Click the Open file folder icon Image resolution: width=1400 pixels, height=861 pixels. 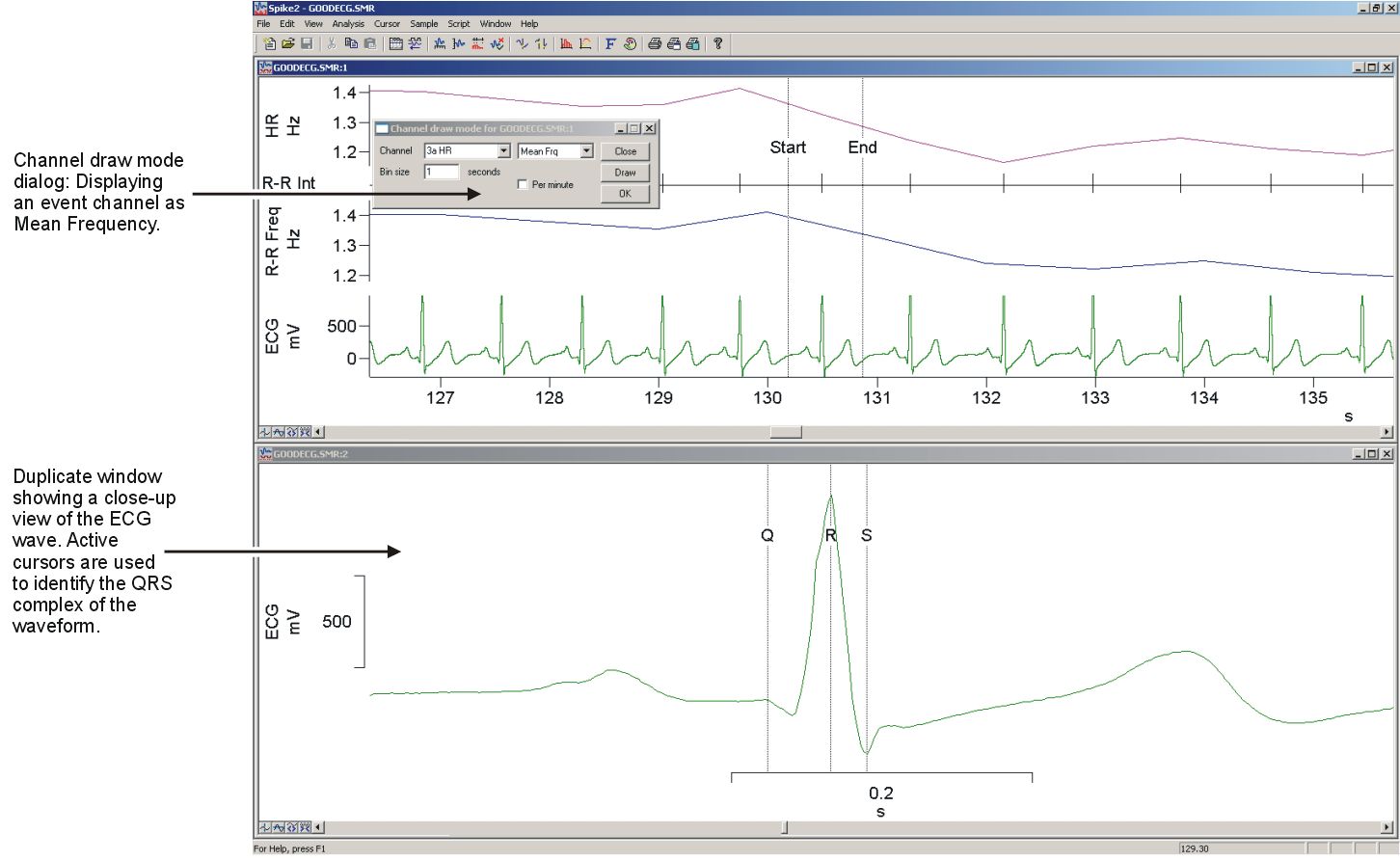[287, 43]
